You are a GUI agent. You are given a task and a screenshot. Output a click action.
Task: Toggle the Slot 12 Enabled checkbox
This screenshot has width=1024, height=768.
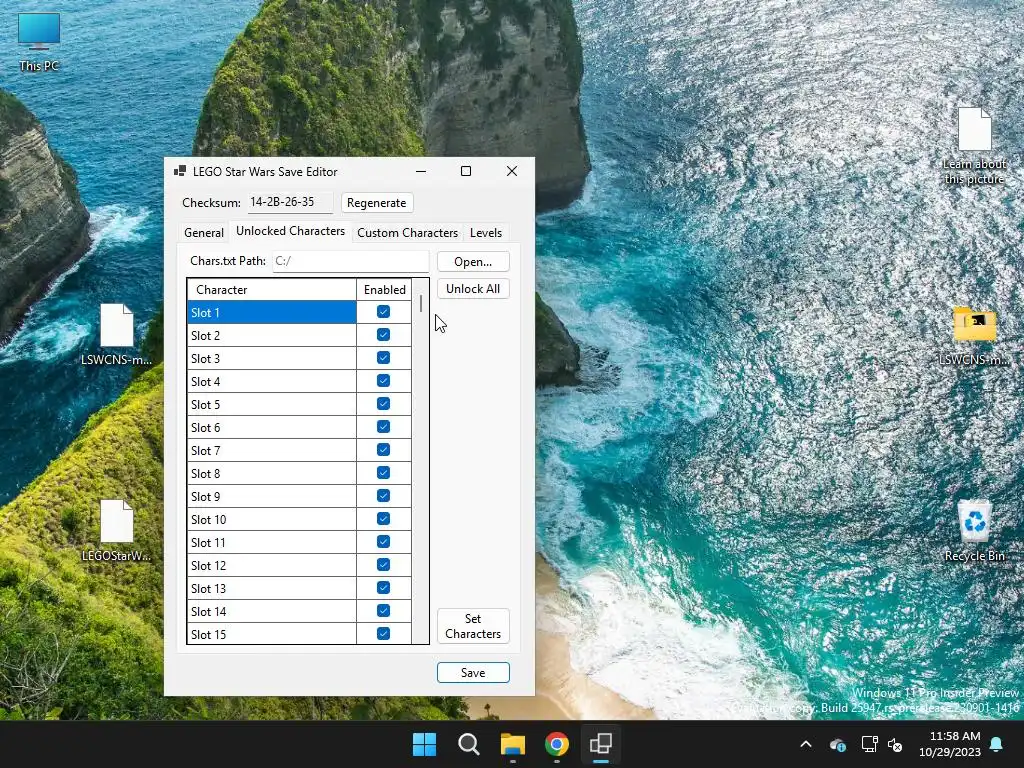click(383, 565)
